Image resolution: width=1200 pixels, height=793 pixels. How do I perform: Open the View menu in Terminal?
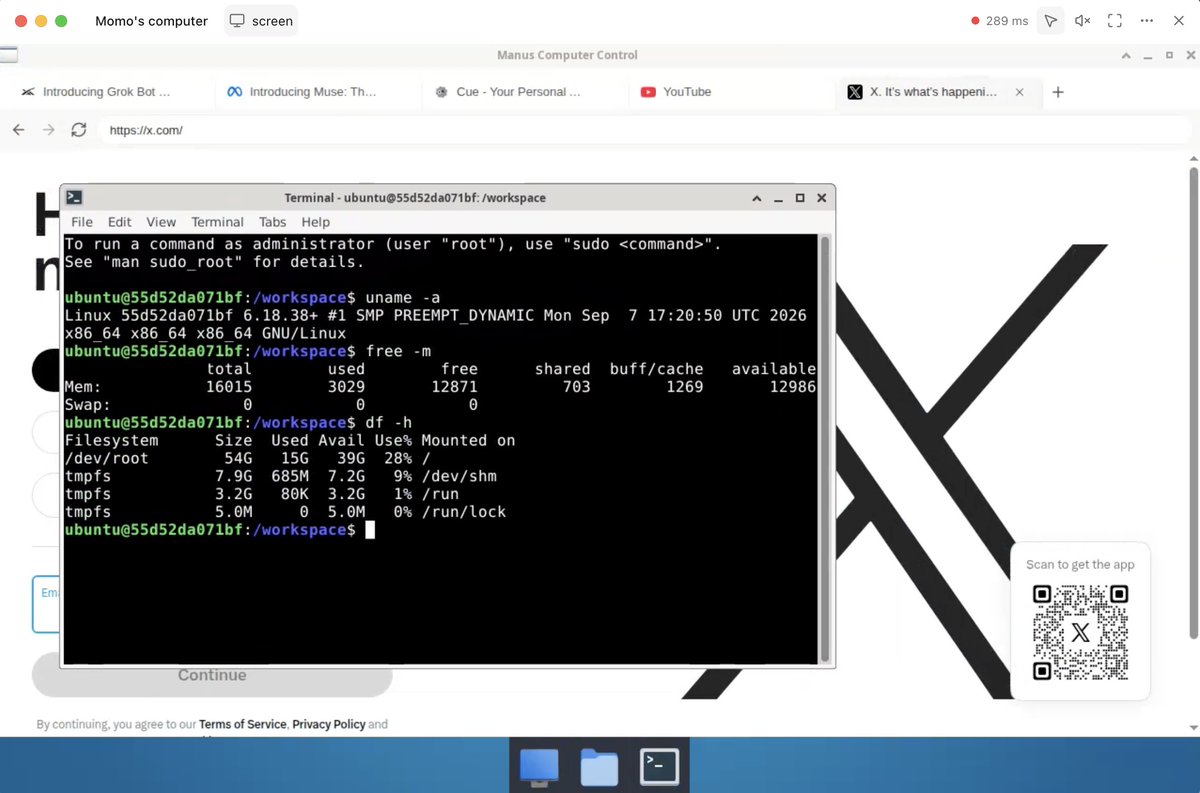[161, 222]
